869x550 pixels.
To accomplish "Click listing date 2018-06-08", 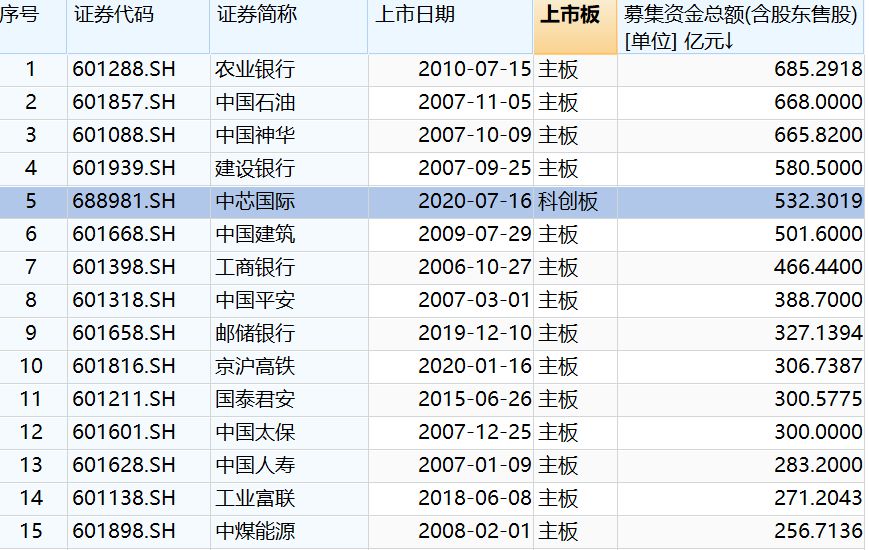I will coord(451,498).
